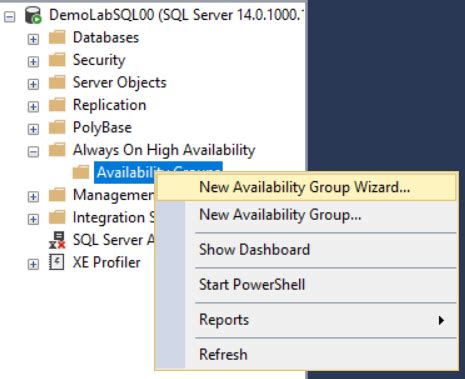Select the XE Profiler tree item
Viewport: 465px width, 379px height.
106,262
